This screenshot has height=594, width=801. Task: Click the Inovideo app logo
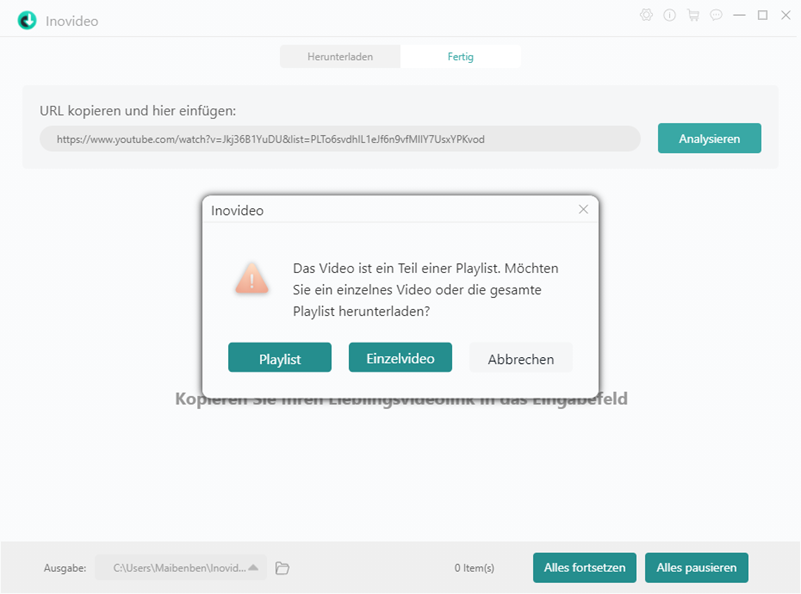pos(27,21)
